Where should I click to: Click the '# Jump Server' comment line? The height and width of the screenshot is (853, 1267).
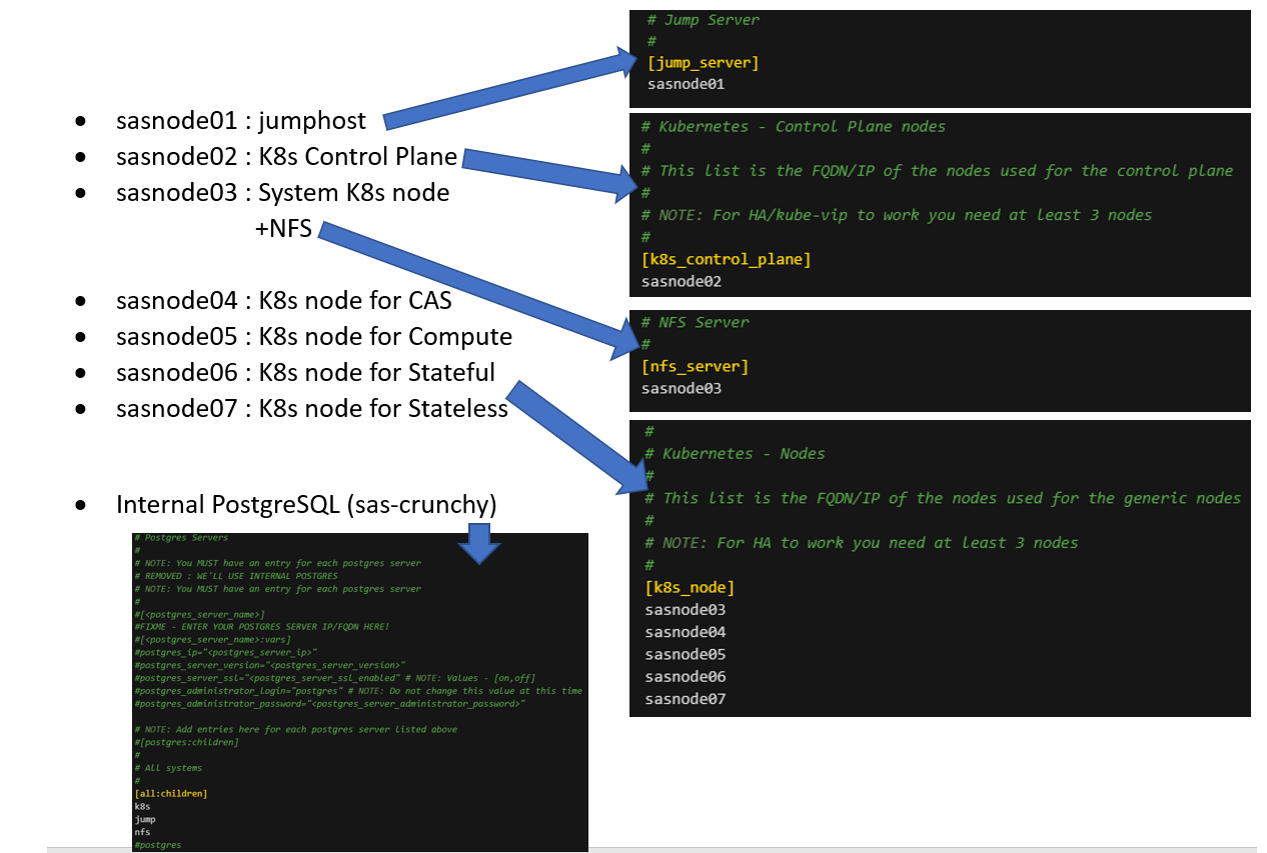(x=703, y=20)
